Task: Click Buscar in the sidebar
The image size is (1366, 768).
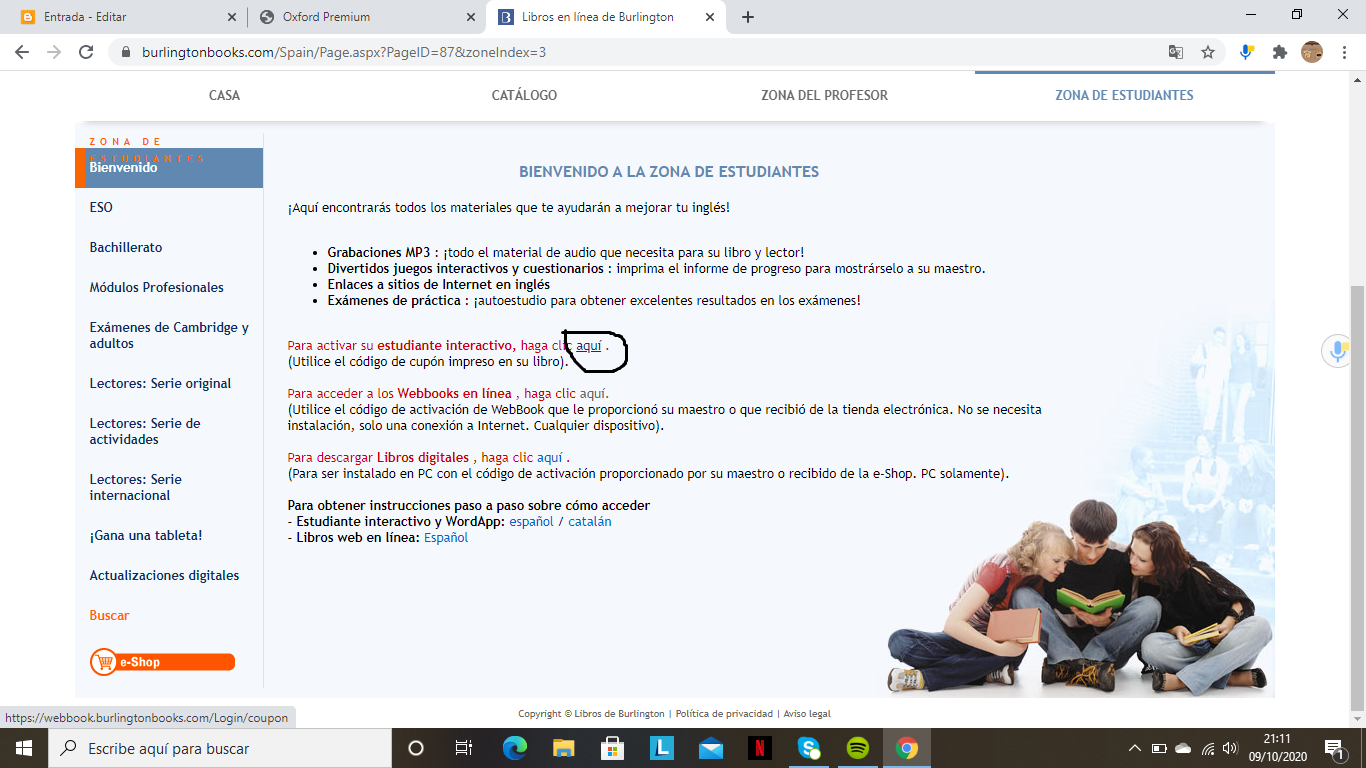Action: coord(109,615)
